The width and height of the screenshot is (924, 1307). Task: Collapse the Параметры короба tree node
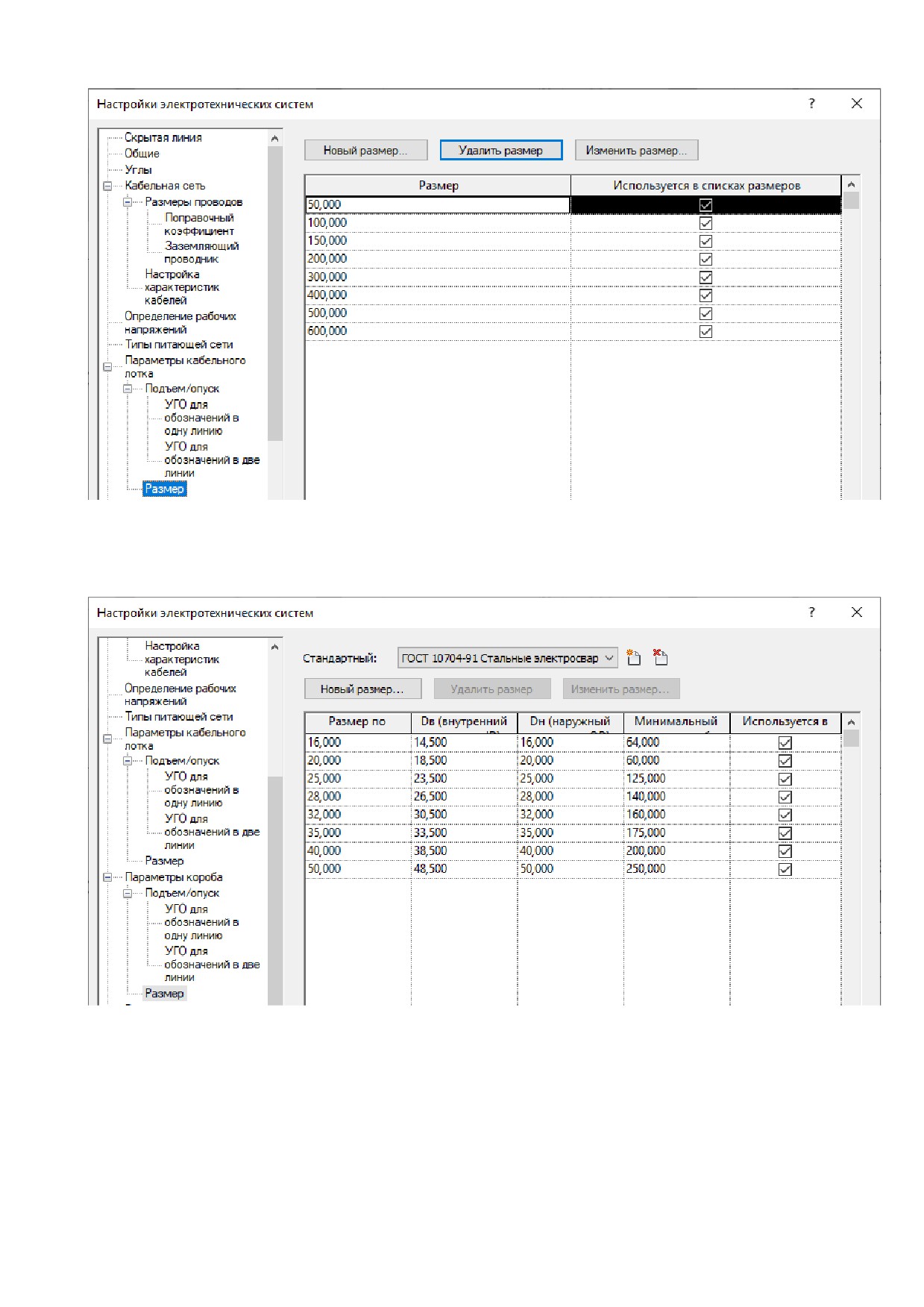point(107,877)
